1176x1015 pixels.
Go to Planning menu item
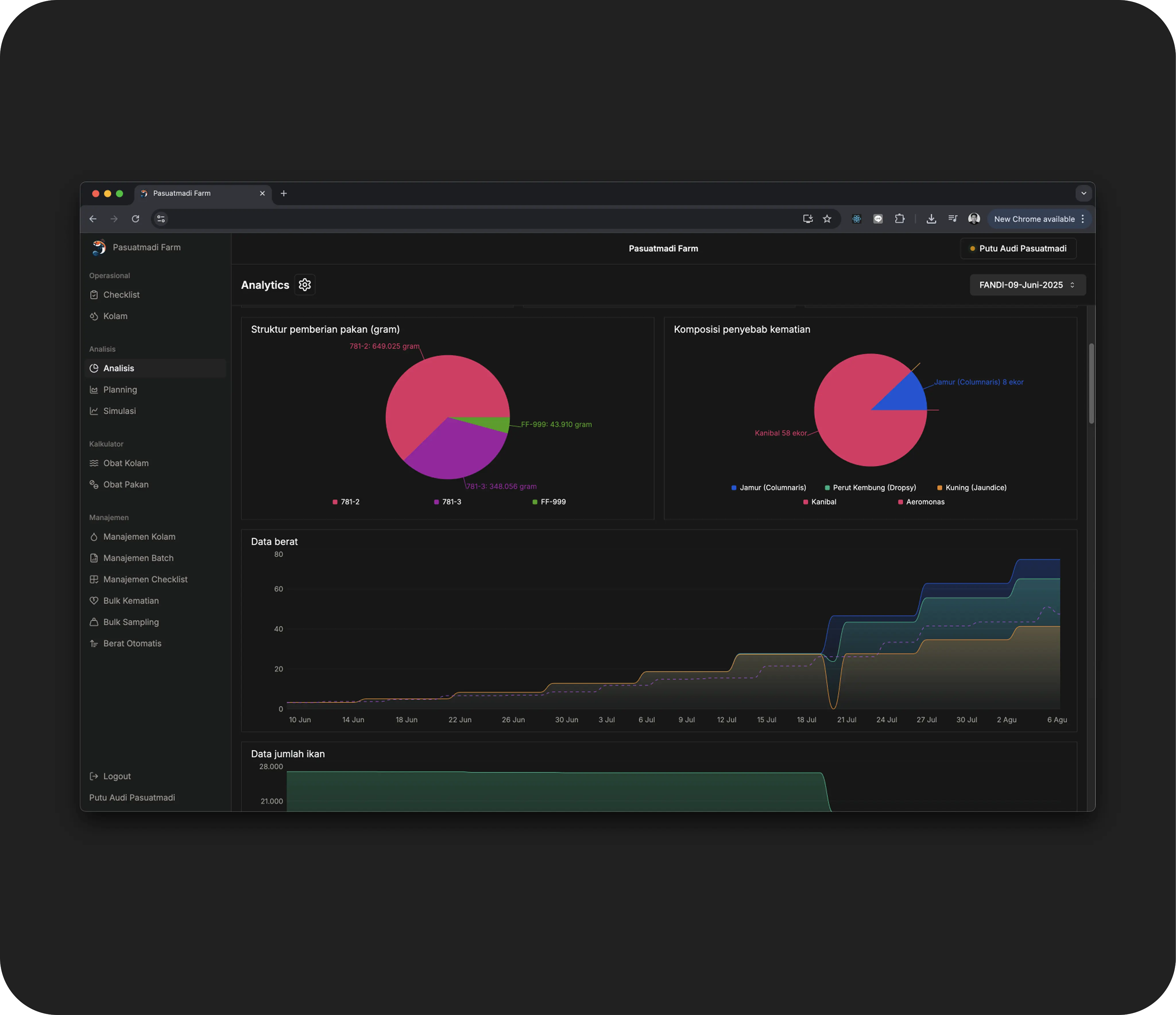pos(120,390)
